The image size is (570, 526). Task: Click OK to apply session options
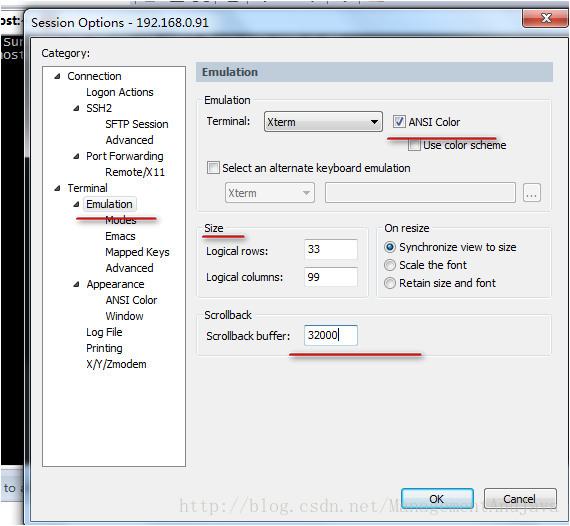pyautogui.click(x=437, y=499)
